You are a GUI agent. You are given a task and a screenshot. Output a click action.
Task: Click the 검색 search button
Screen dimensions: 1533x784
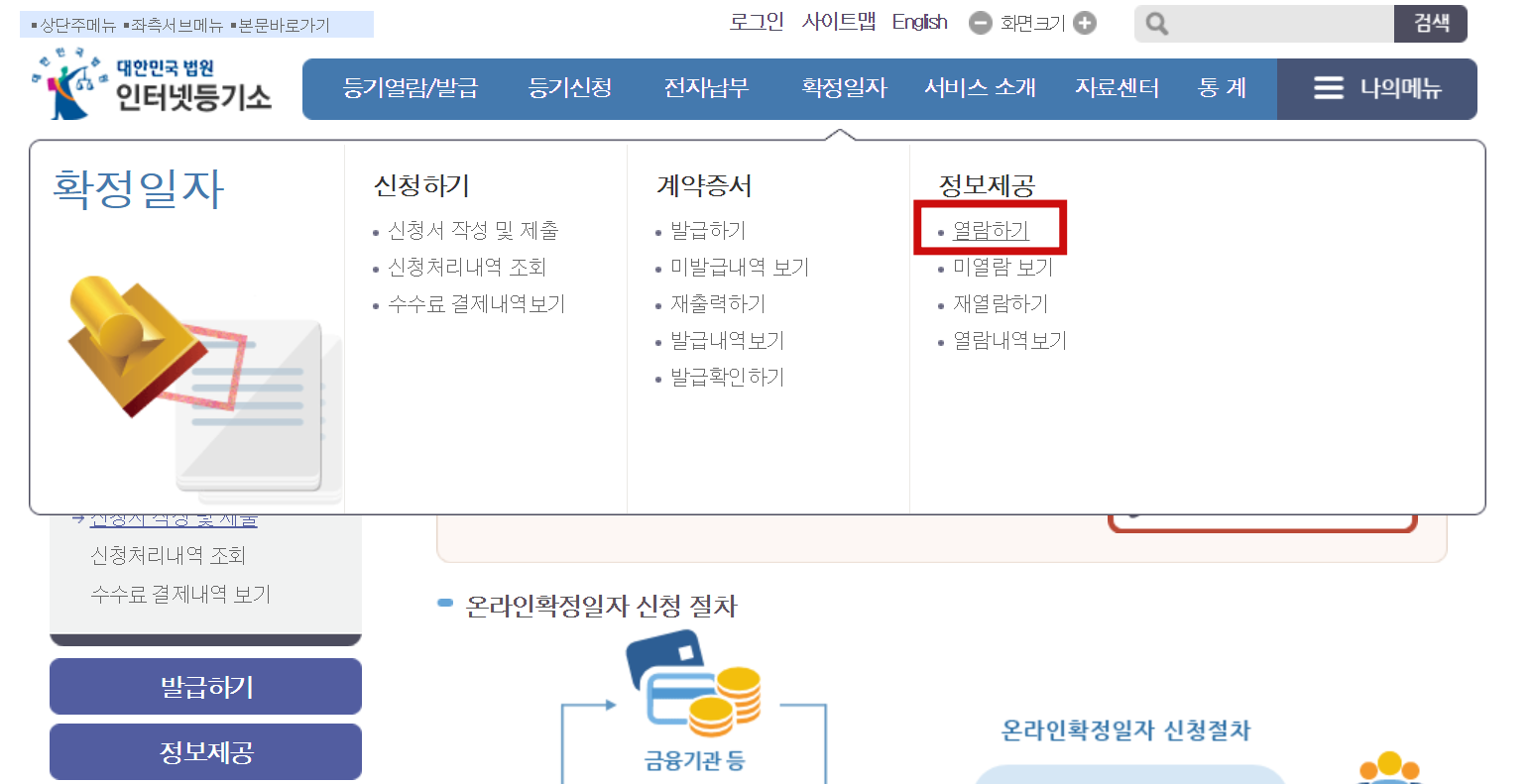click(x=1431, y=24)
